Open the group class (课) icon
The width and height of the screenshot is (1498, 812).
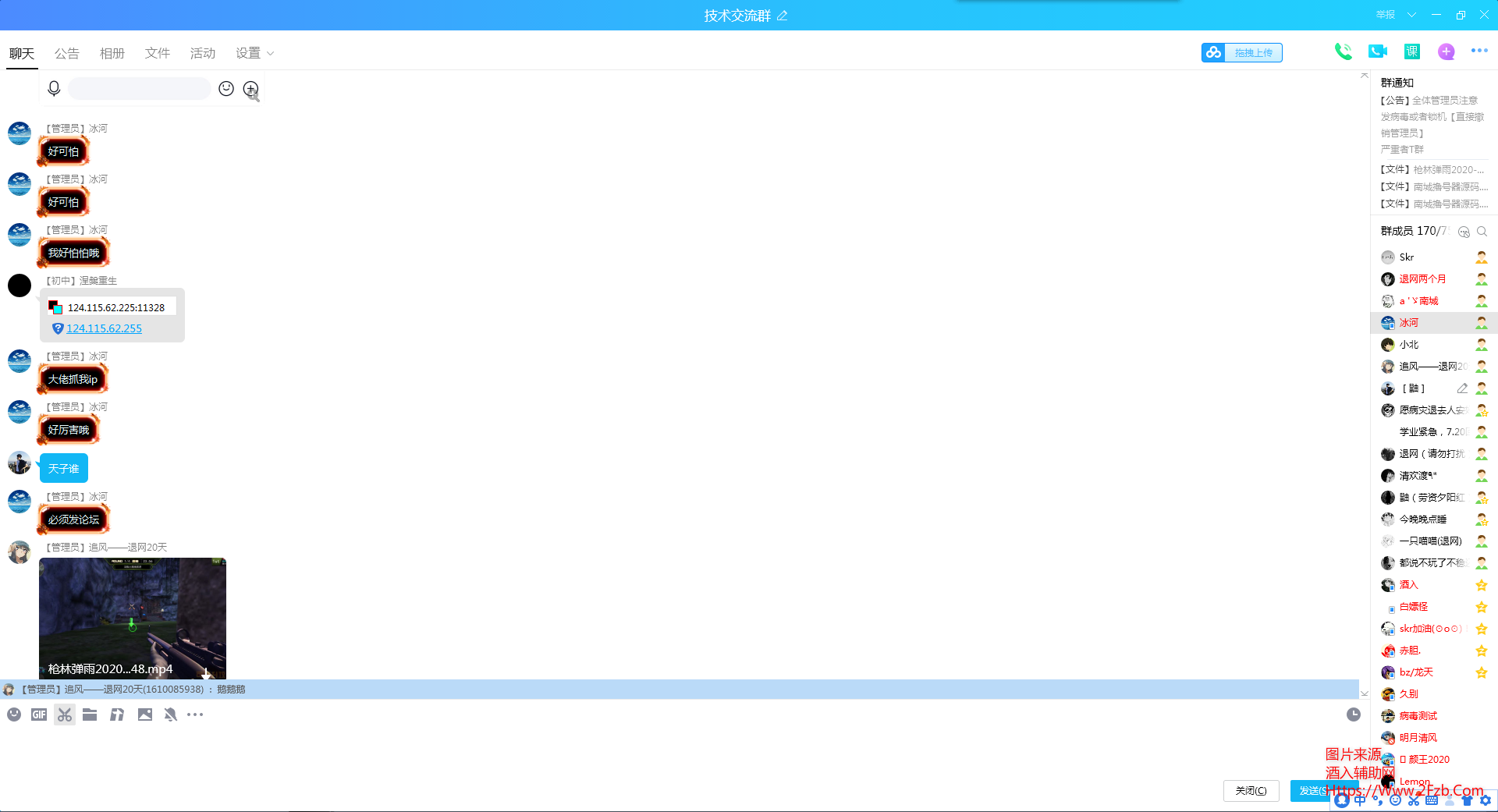pos(1412,51)
